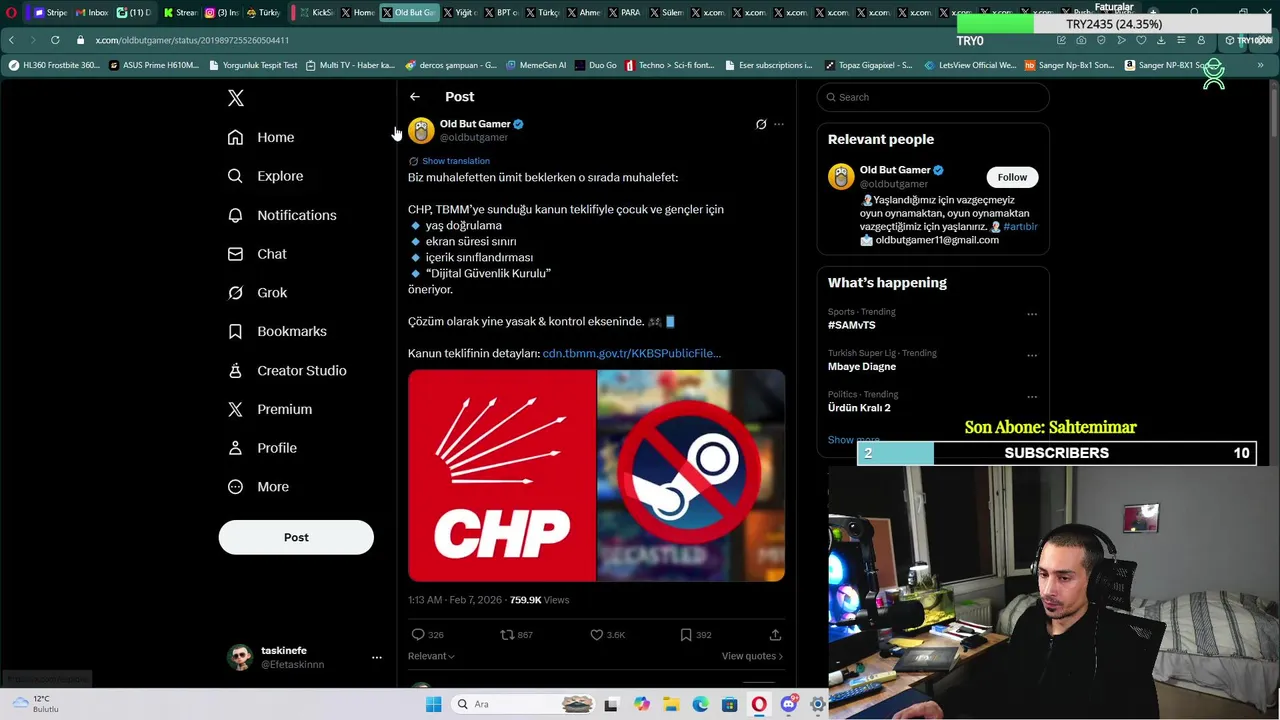The height and width of the screenshot is (720, 1280).
Task: Open Creator Studio in the sidebar
Action: (287, 370)
